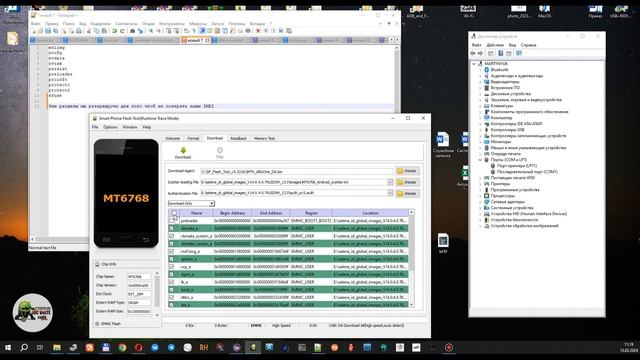This screenshot has height=360, width=640.
Task: Click the red Record Macro icon in Notepad++
Action: click(258, 31)
